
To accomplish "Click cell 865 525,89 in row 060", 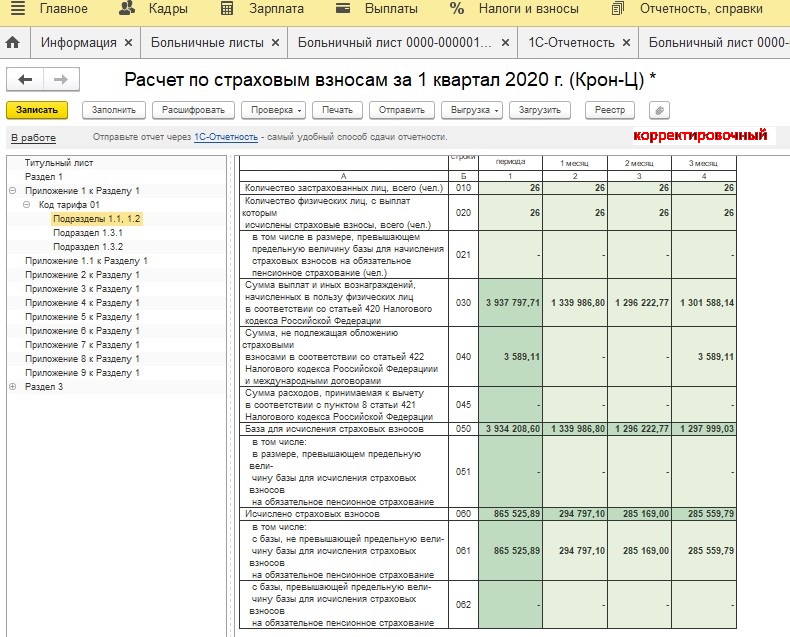I will tap(510, 514).
